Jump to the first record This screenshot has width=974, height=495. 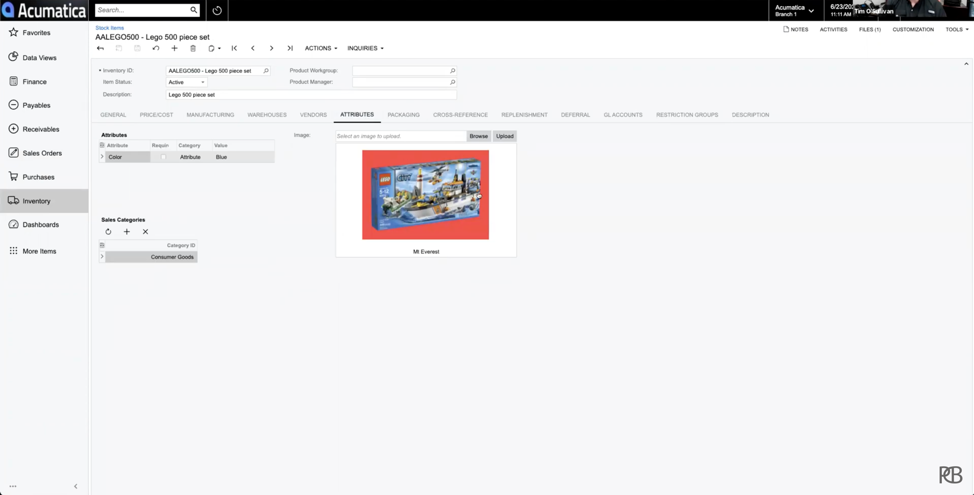pyautogui.click(x=234, y=48)
